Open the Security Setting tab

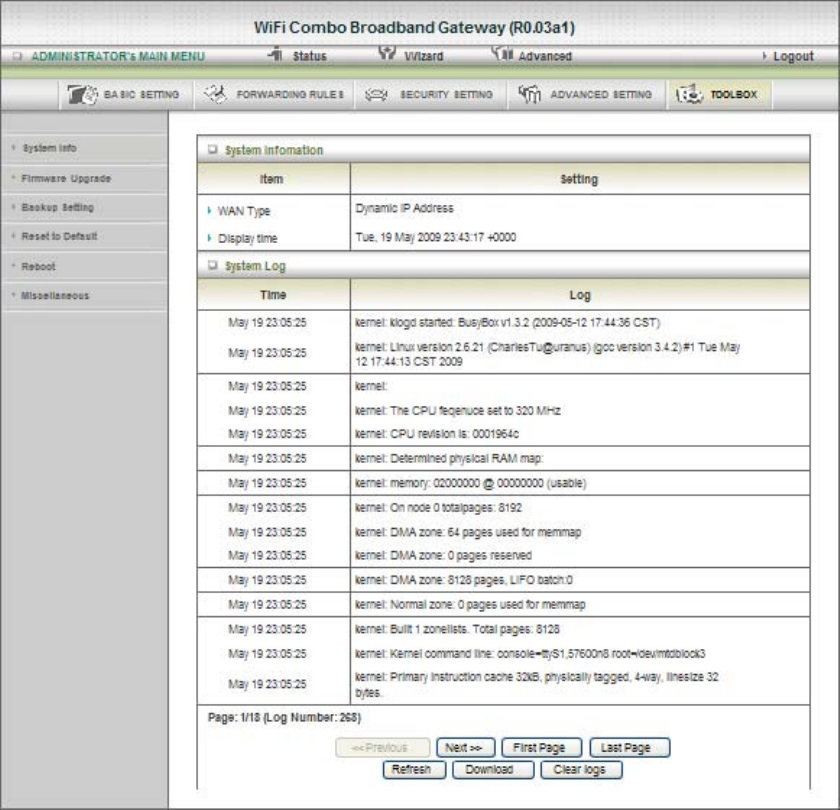click(446, 94)
